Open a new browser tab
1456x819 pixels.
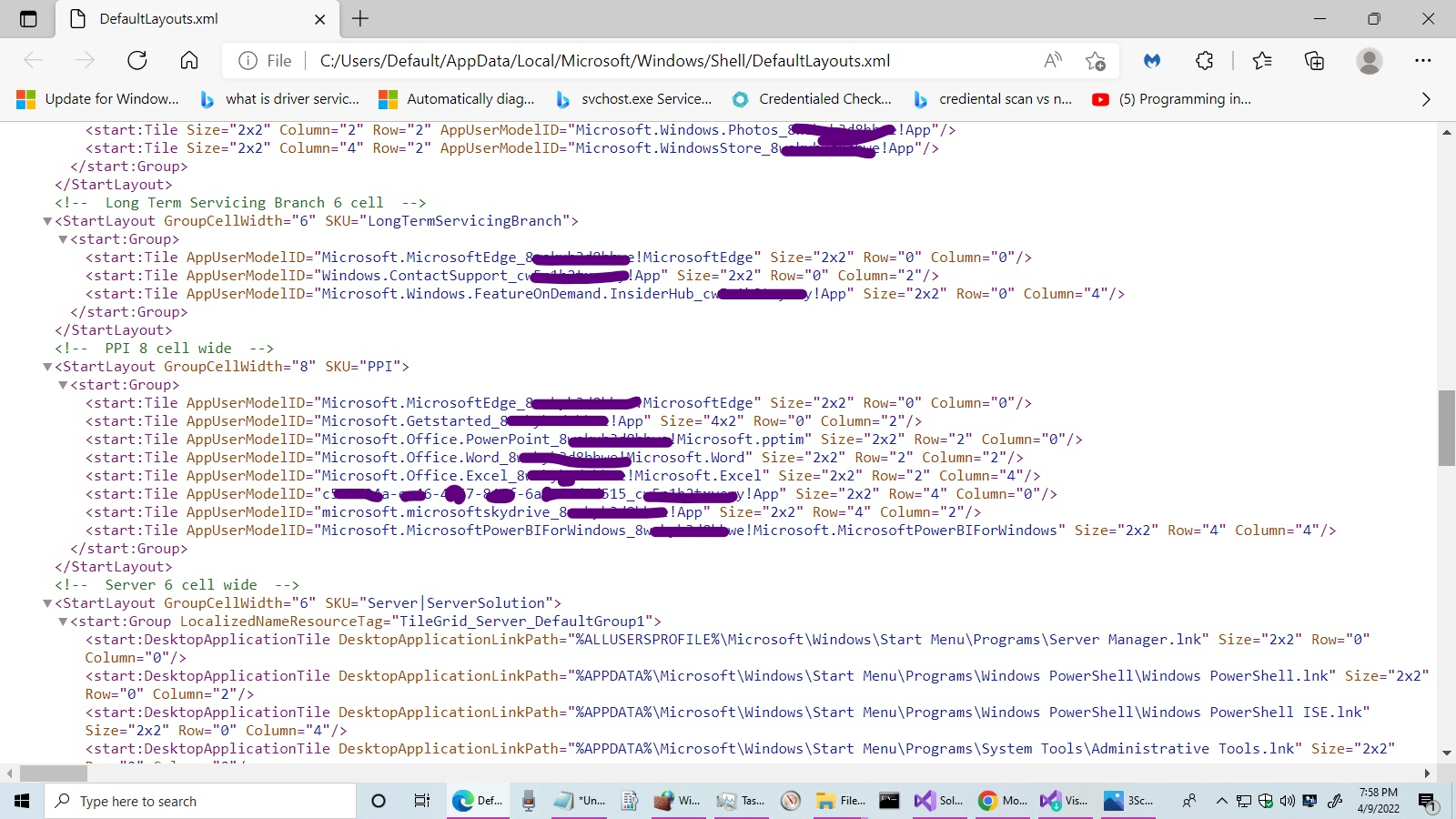click(x=360, y=19)
